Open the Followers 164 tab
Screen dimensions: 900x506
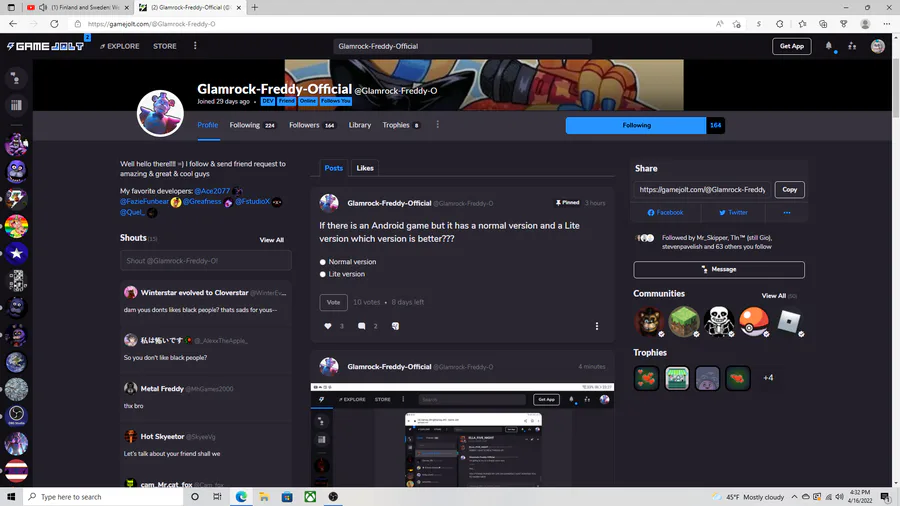point(312,125)
